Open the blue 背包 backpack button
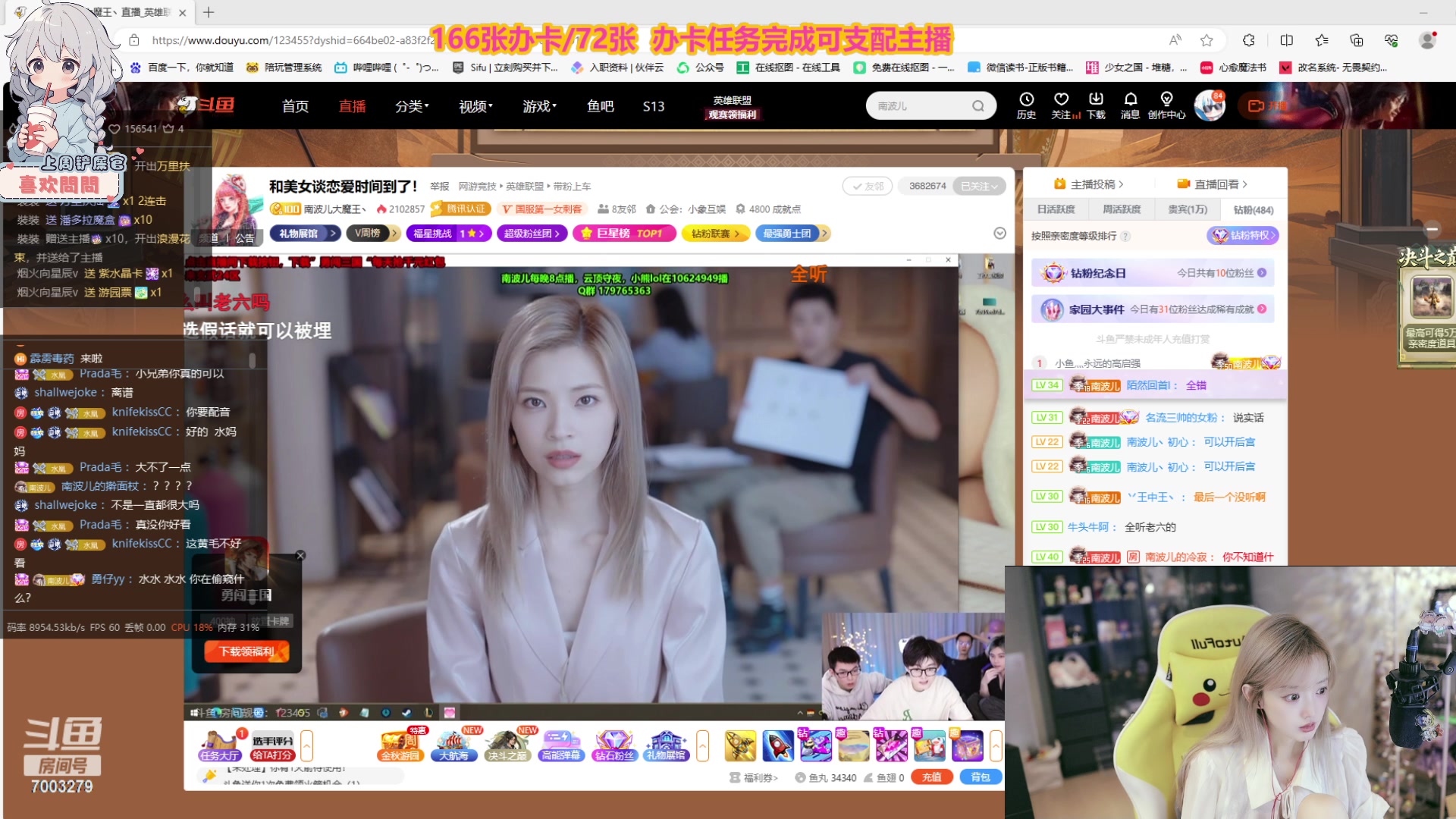The height and width of the screenshot is (819, 1456). click(x=981, y=777)
